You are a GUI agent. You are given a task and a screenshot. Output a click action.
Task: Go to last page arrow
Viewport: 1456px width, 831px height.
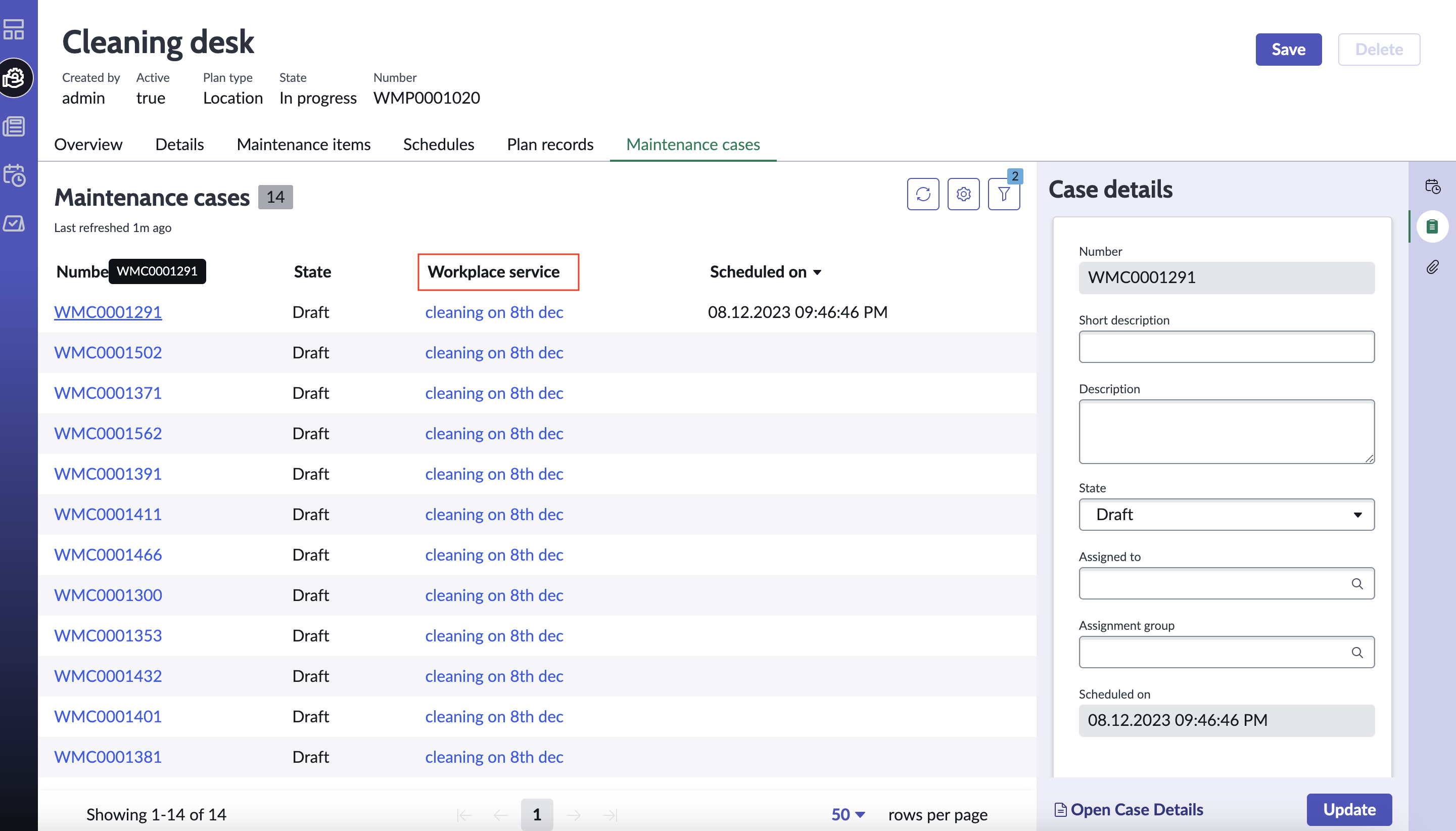point(610,814)
